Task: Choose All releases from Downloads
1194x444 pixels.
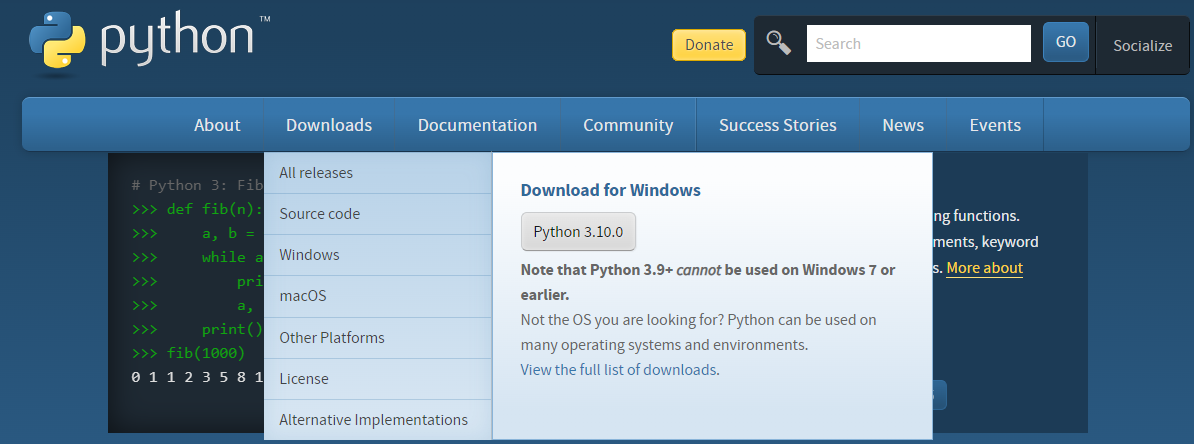Action: [378, 173]
